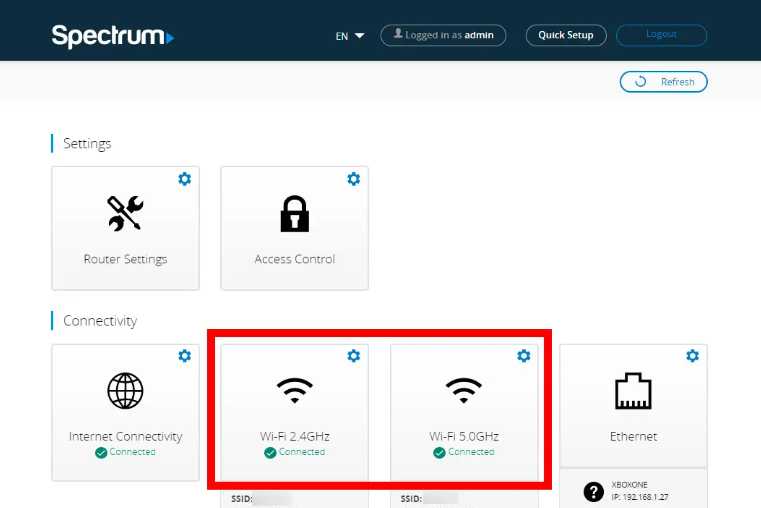Select the Access Control label
The image size is (761, 508).
point(295,259)
